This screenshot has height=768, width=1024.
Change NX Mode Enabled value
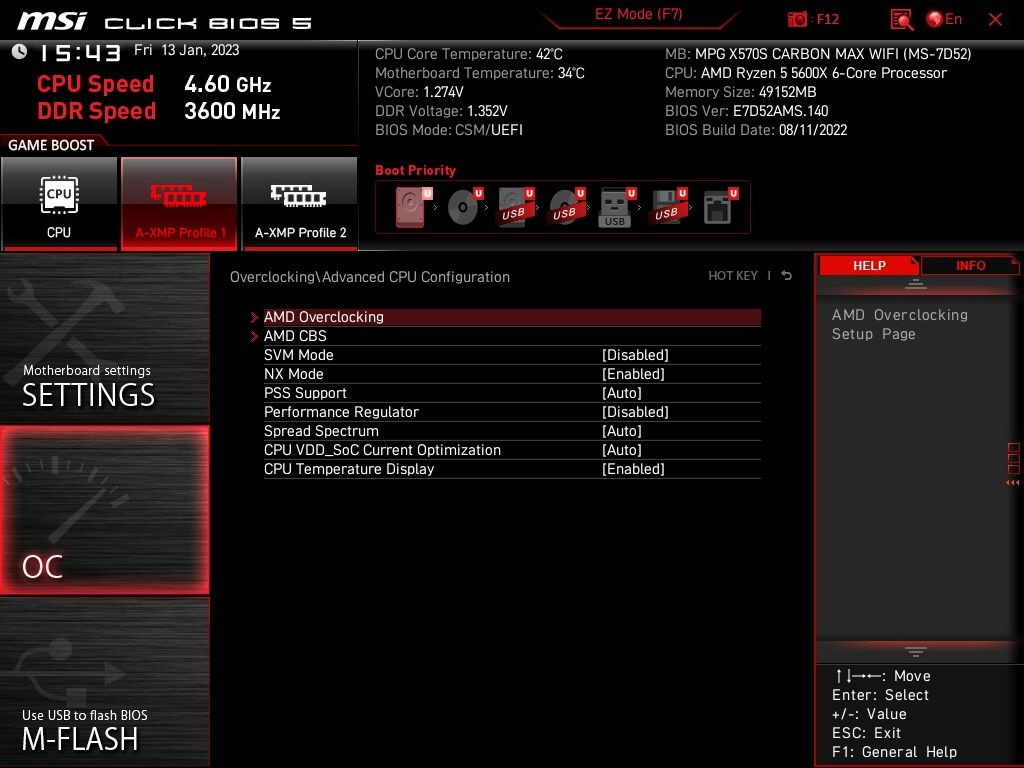pyautogui.click(x=633, y=374)
